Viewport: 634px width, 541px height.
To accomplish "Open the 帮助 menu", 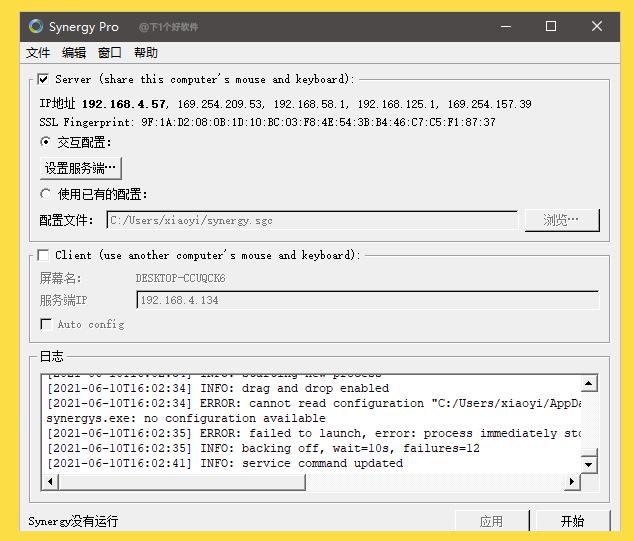I will coord(146,53).
